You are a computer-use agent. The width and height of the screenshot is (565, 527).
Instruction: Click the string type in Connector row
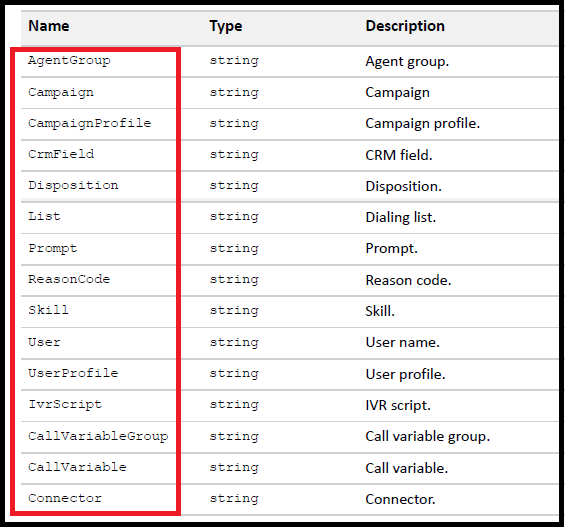tap(234, 499)
